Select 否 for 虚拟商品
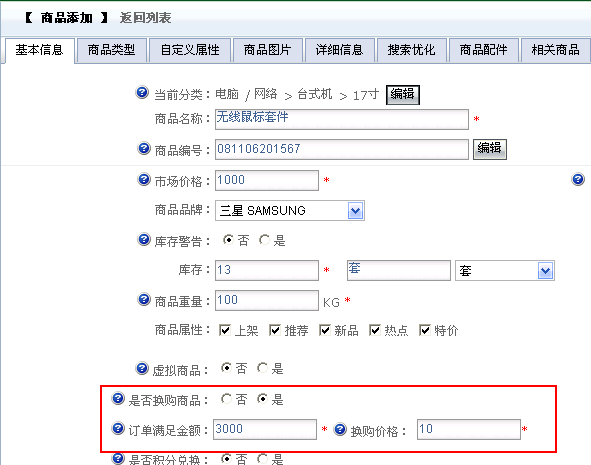Image resolution: width=591 pixels, height=465 pixels. tap(226, 368)
